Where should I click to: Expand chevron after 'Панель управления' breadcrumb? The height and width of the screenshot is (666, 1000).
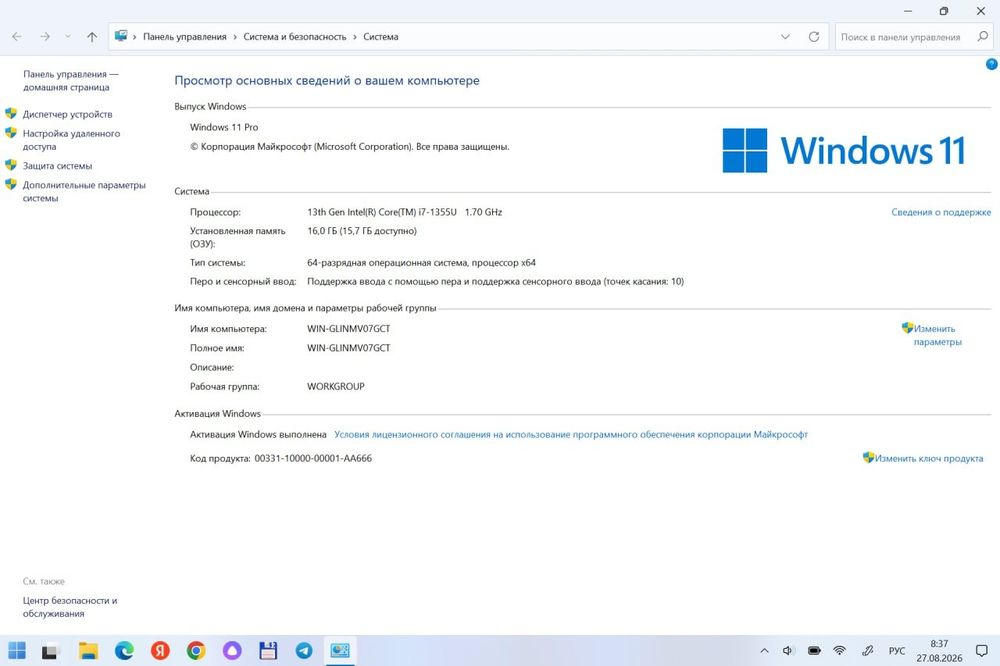point(235,37)
